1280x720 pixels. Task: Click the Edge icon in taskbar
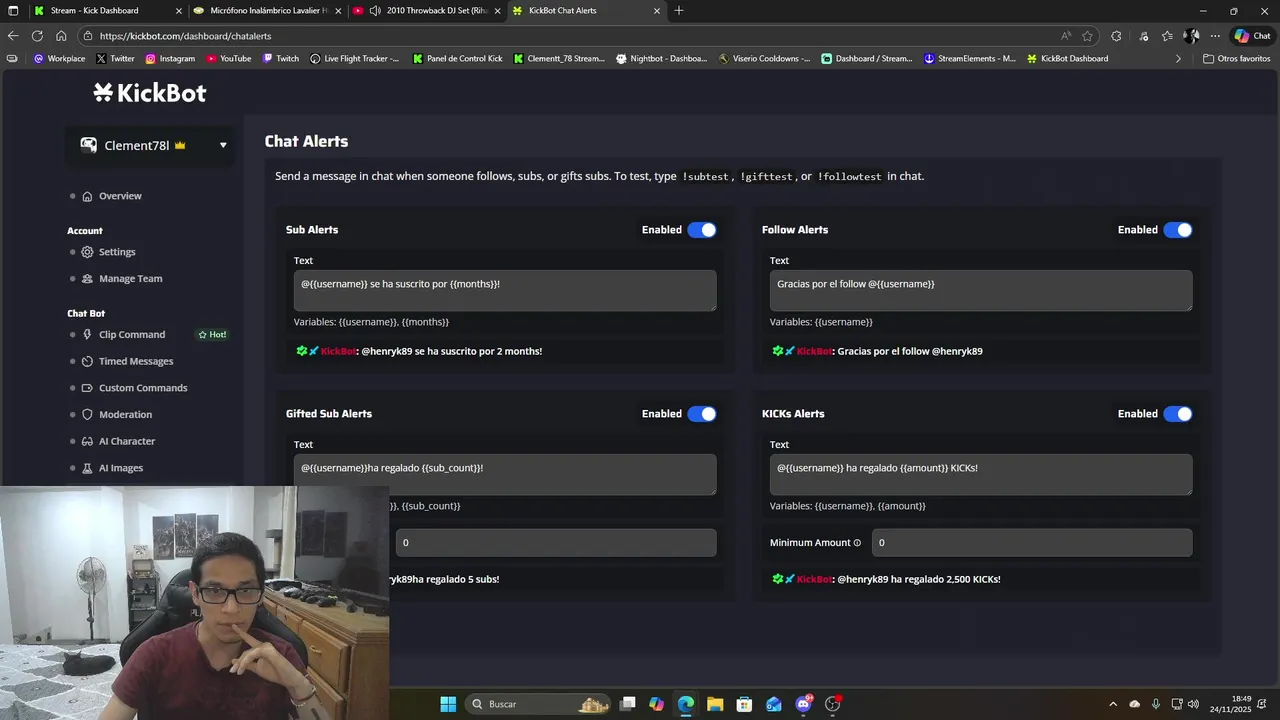pos(685,704)
